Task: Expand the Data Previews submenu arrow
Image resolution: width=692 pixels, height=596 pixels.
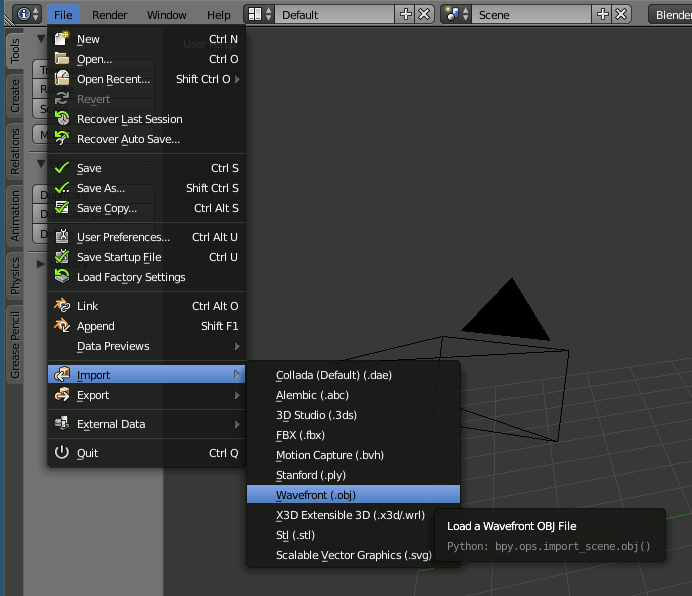Action: [237, 346]
